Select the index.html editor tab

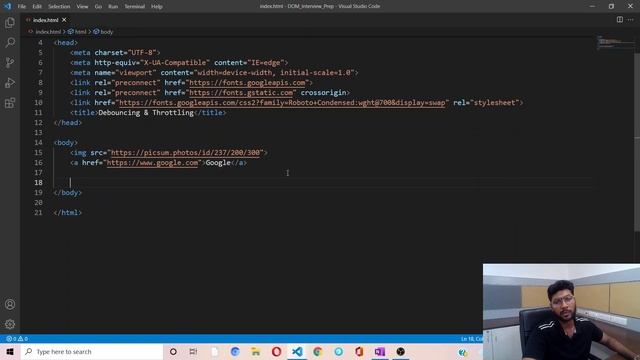[46, 20]
